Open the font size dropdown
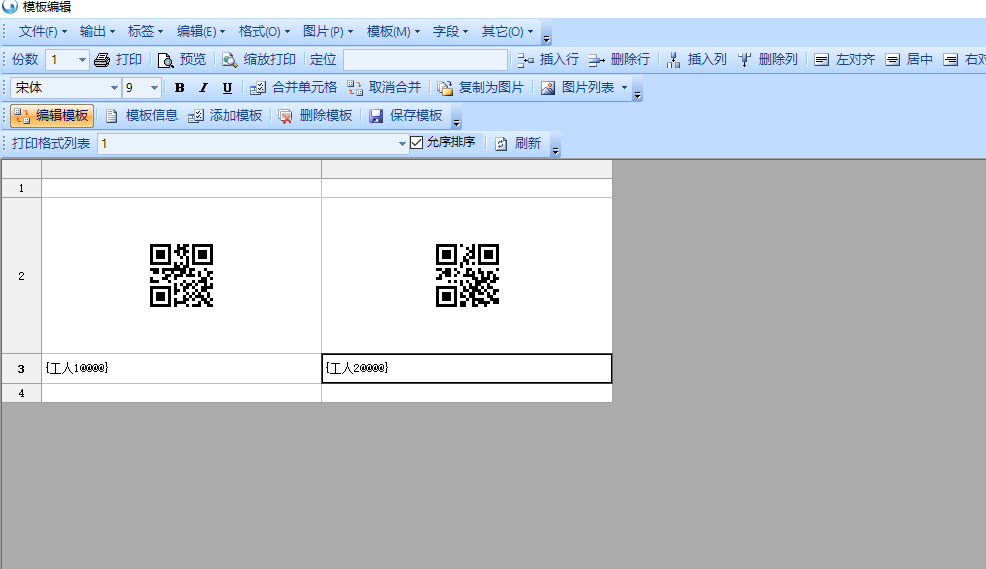 tap(154, 88)
